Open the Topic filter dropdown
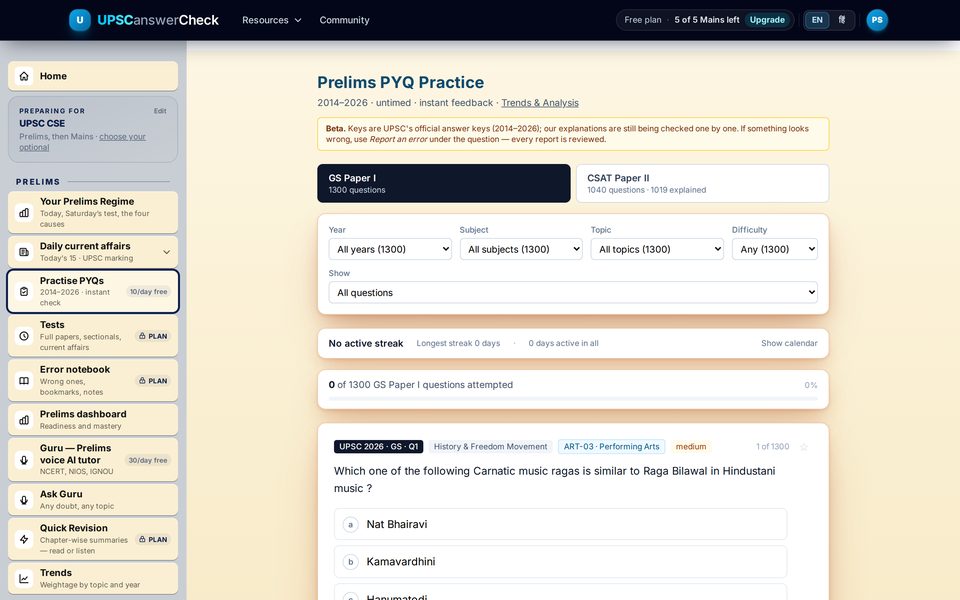Viewport: 960px width, 600px height. (x=657, y=249)
